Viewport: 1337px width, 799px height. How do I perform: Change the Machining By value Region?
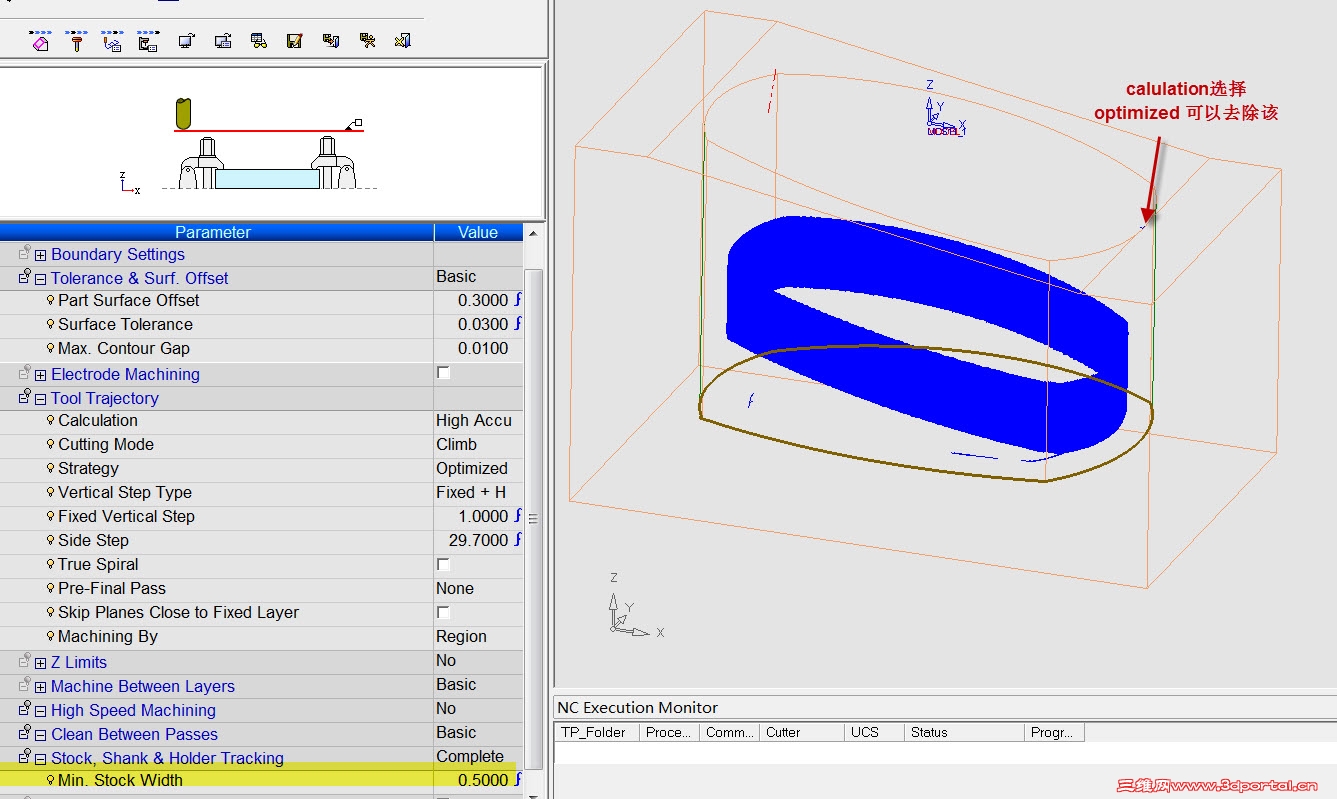coord(479,637)
